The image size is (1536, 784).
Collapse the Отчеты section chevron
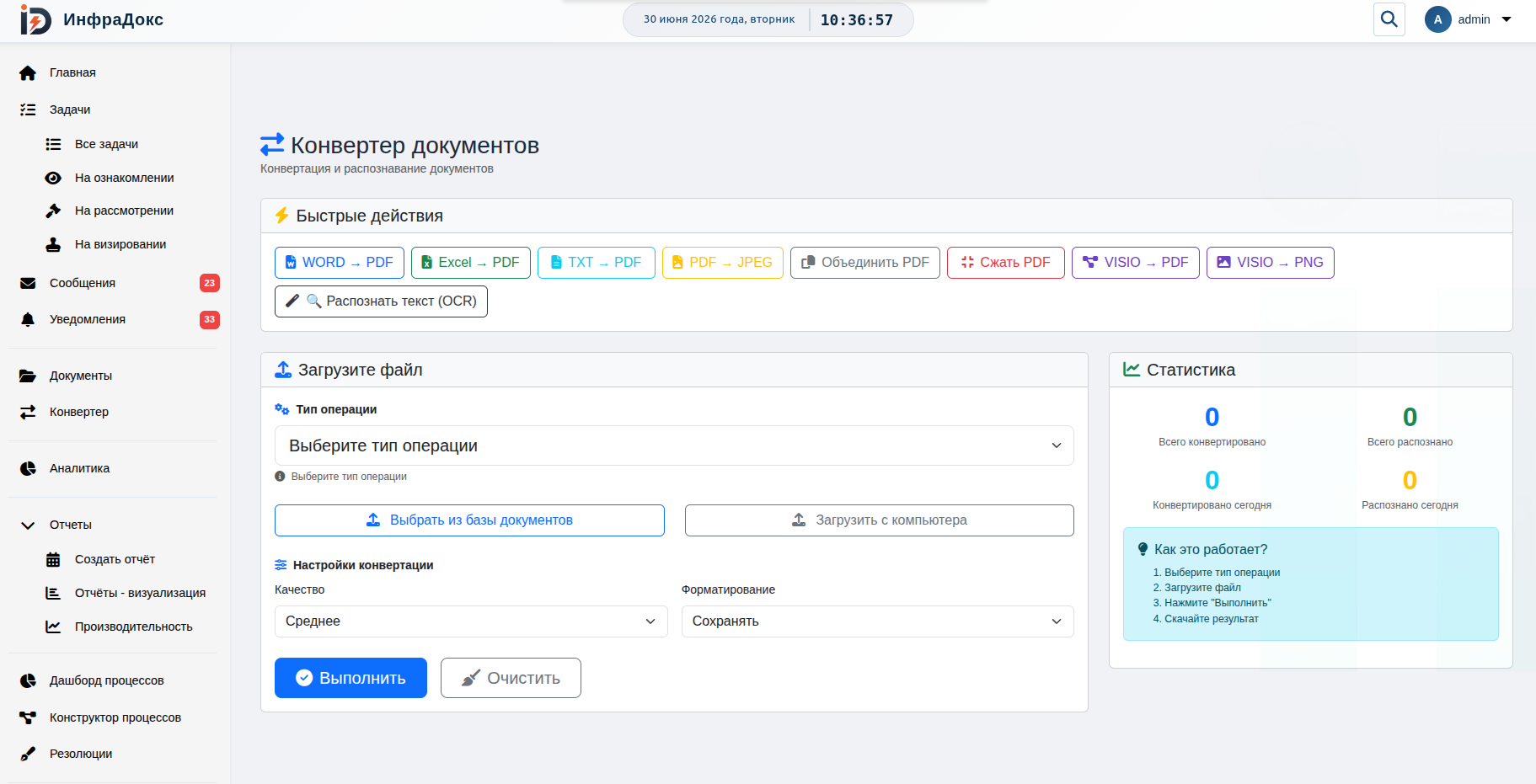click(28, 525)
